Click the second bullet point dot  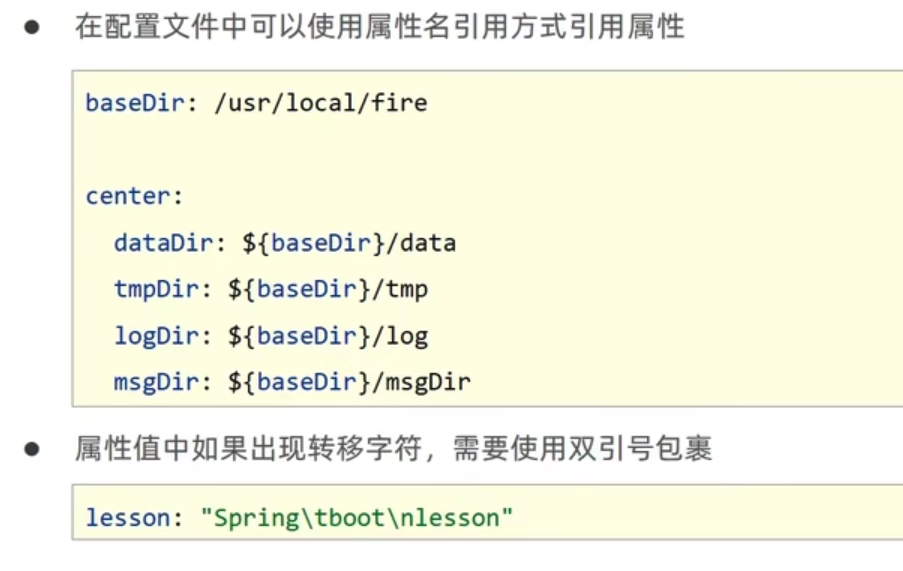(x=31, y=449)
